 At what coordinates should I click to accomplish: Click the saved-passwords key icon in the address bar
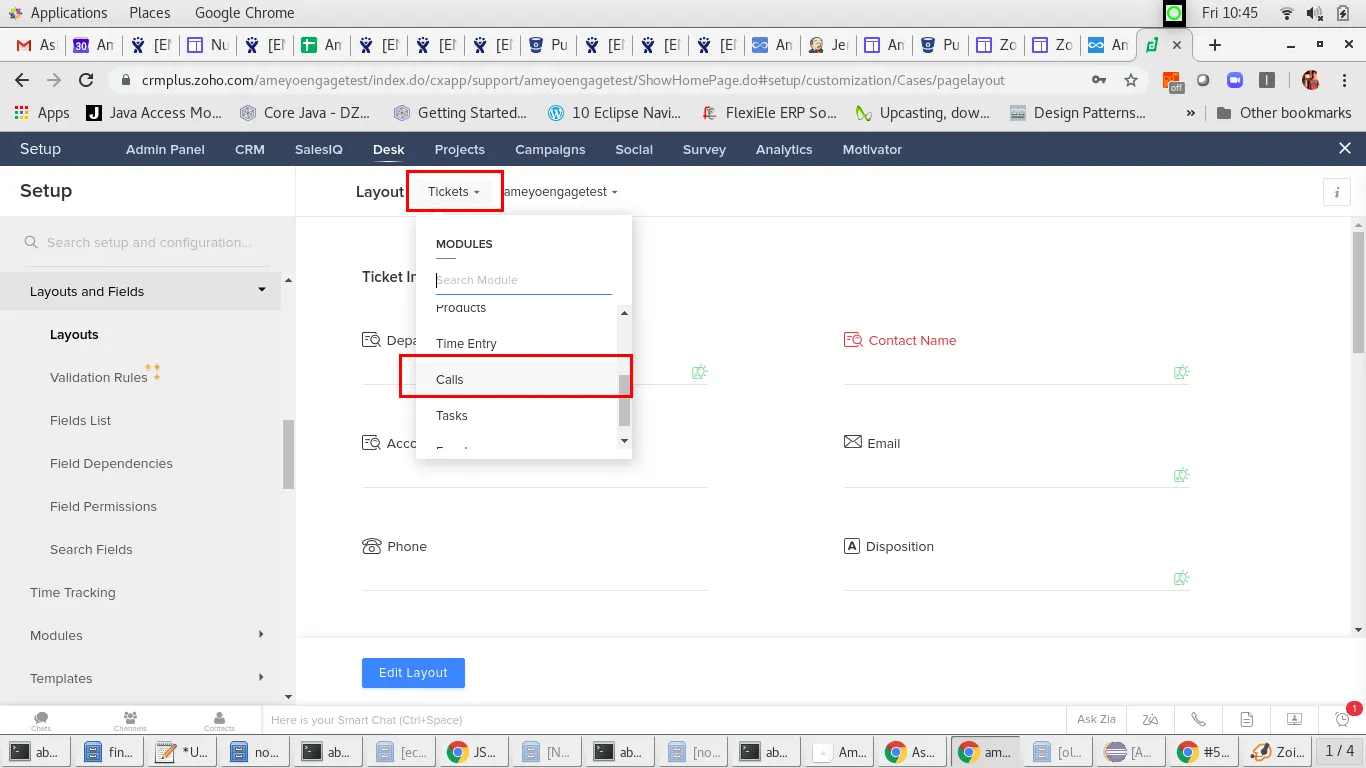(x=1099, y=80)
